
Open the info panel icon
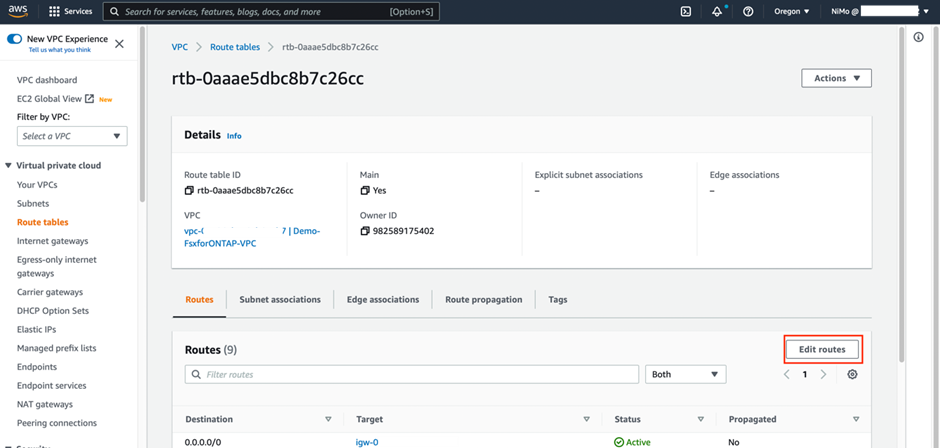tap(919, 37)
